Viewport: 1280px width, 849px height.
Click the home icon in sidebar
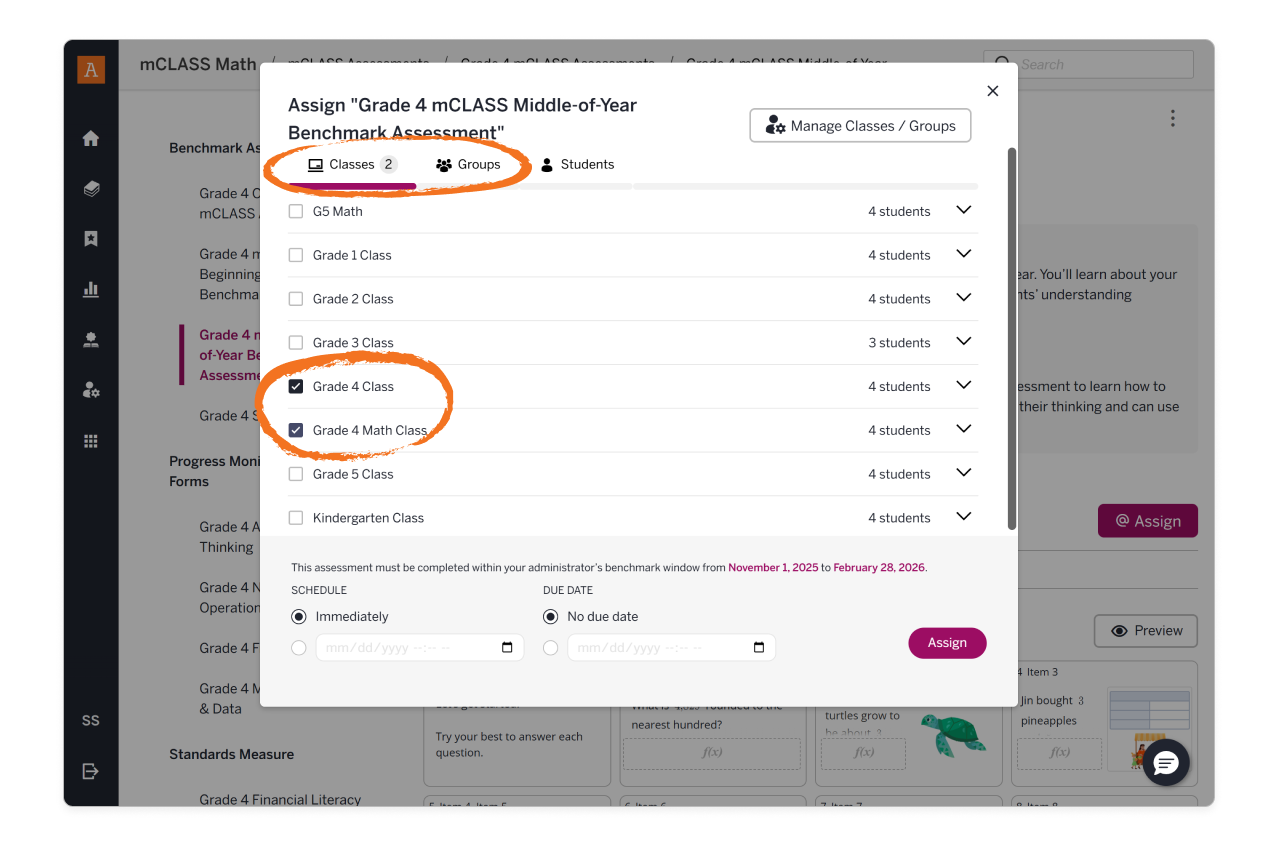point(91,139)
